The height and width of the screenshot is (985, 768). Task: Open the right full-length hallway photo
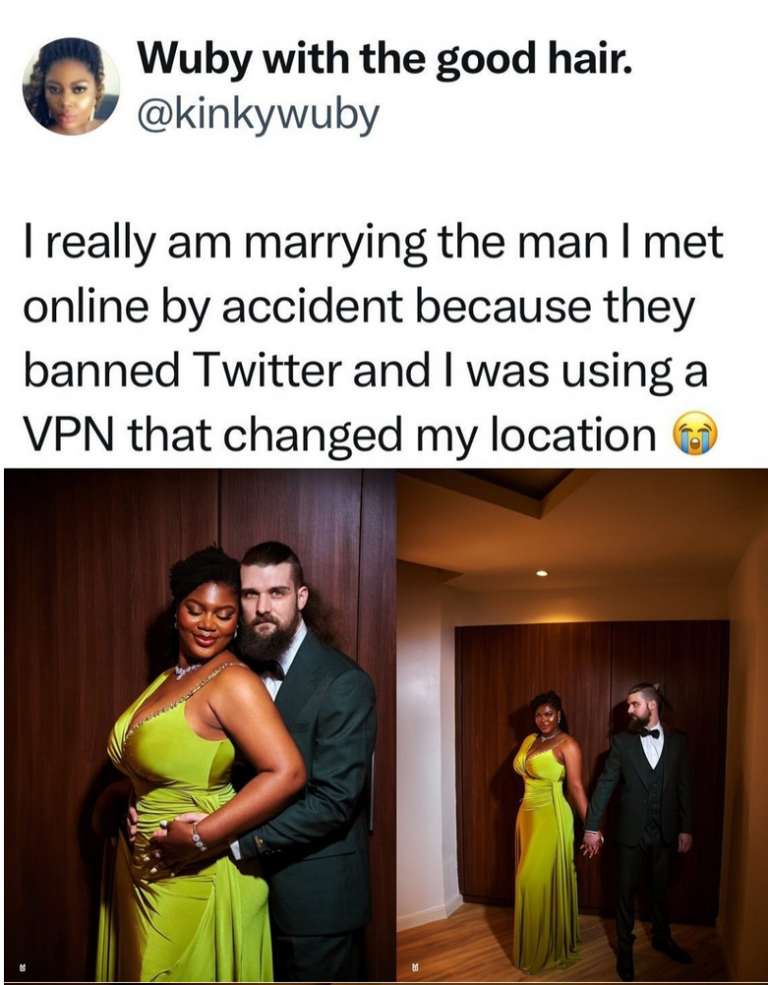tap(581, 724)
